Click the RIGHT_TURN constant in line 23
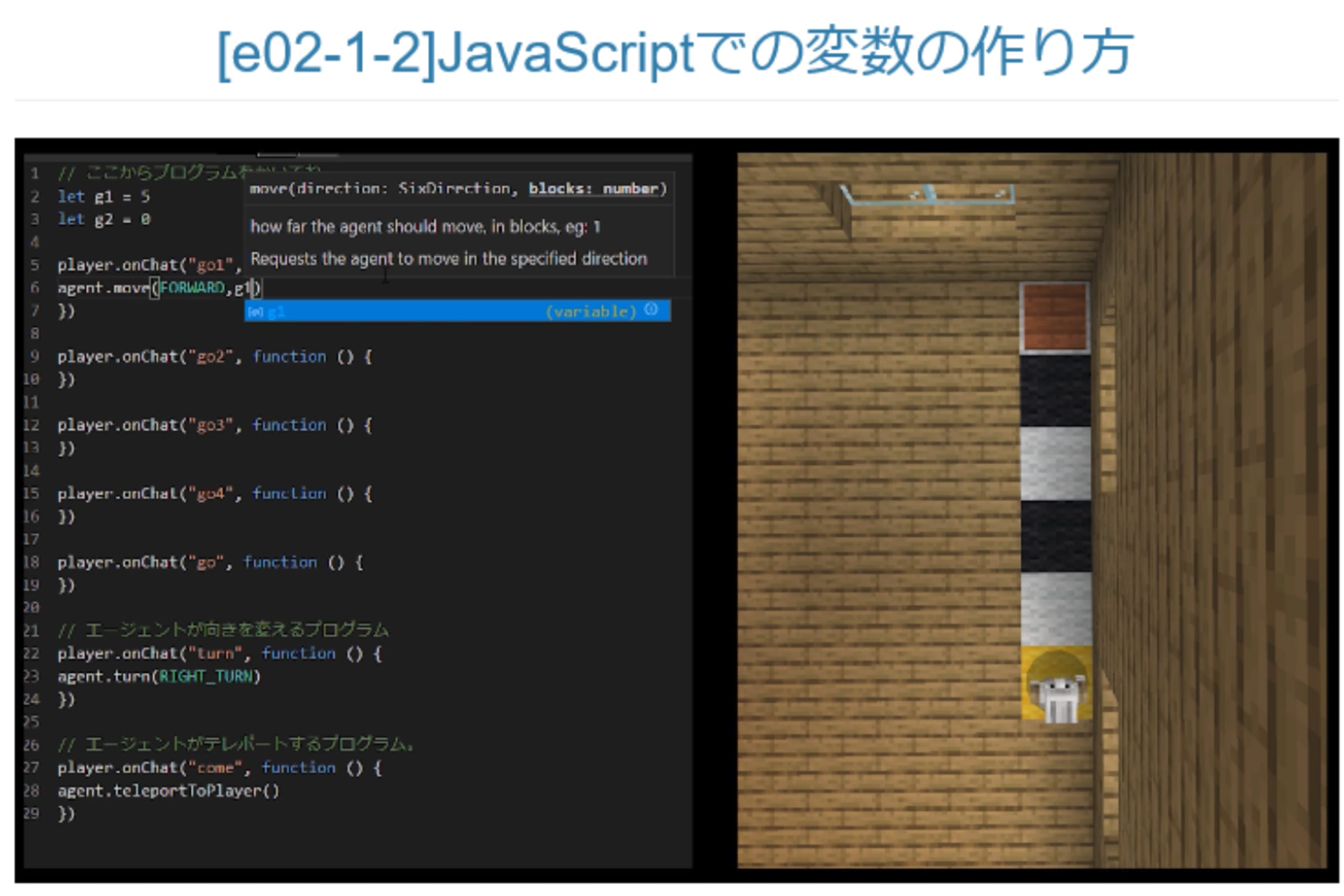This screenshot has height=896, width=1344. click(207, 676)
